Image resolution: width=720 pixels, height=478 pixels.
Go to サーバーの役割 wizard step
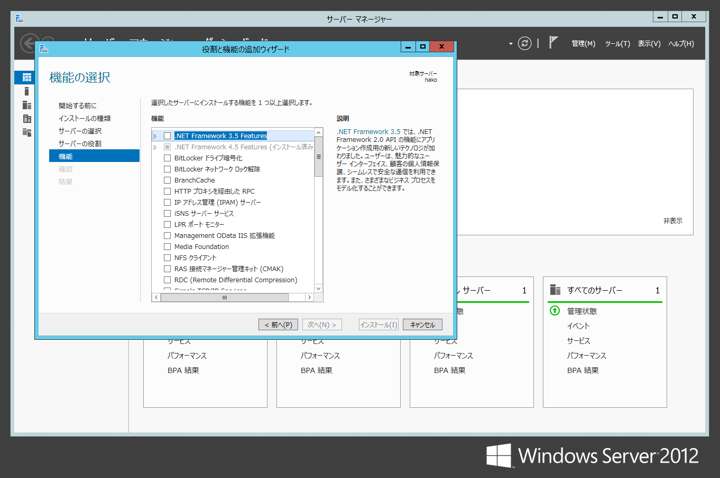(80, 144)
